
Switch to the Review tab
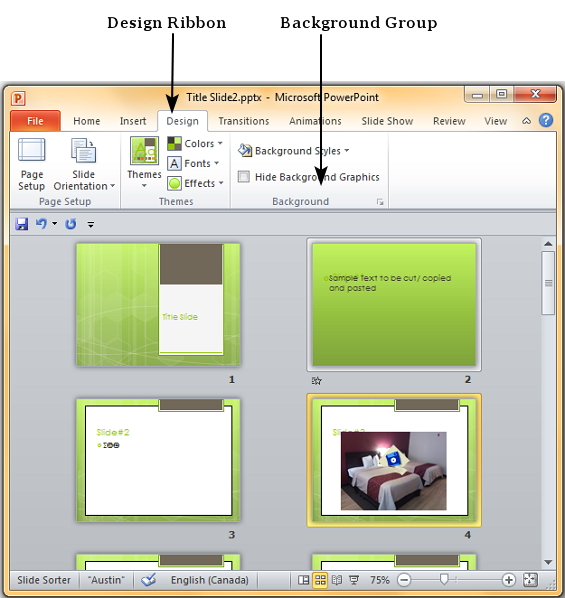pyautogui.click(x=449, y=121)
